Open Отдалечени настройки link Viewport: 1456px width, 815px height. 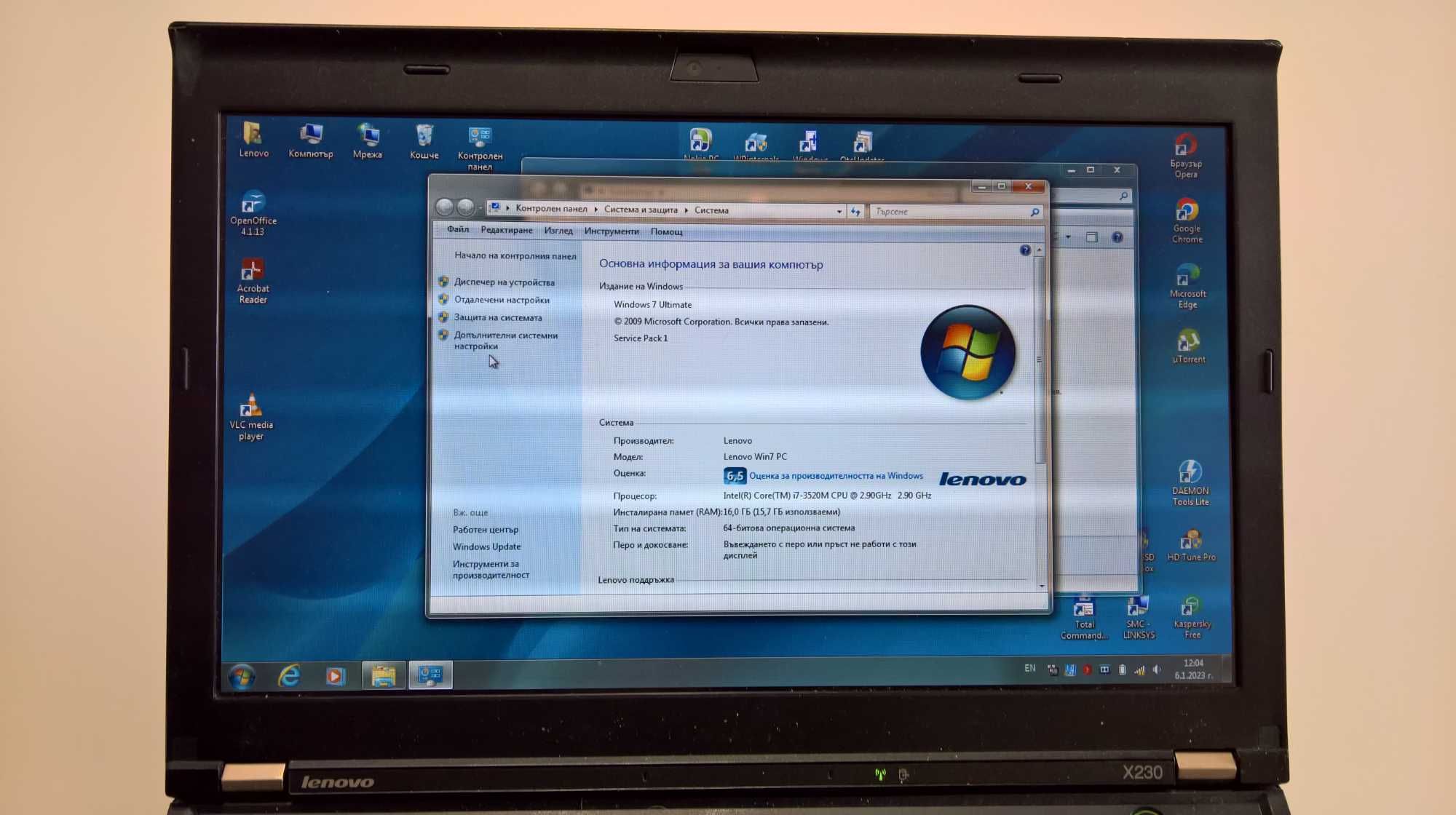tap(502, 300)
